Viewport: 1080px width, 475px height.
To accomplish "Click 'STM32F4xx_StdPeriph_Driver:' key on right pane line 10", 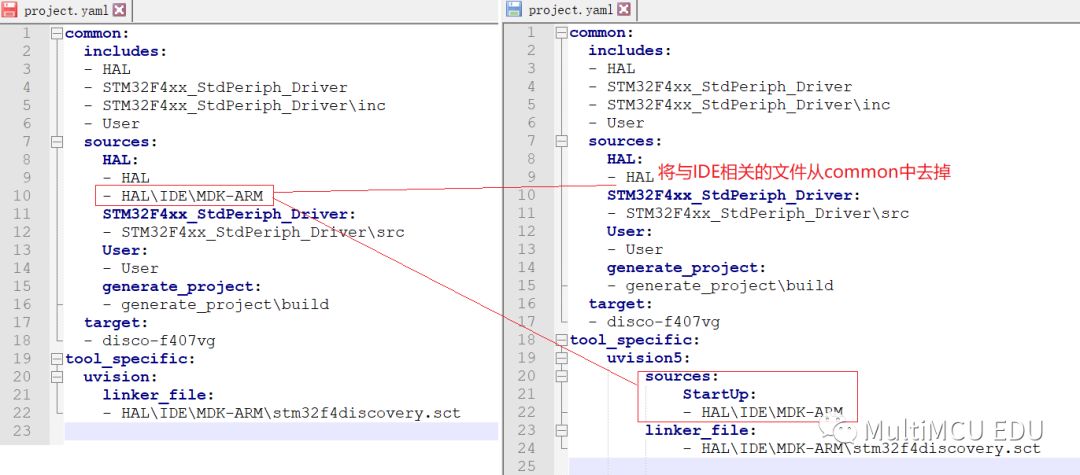I will [x=734, y=195].
